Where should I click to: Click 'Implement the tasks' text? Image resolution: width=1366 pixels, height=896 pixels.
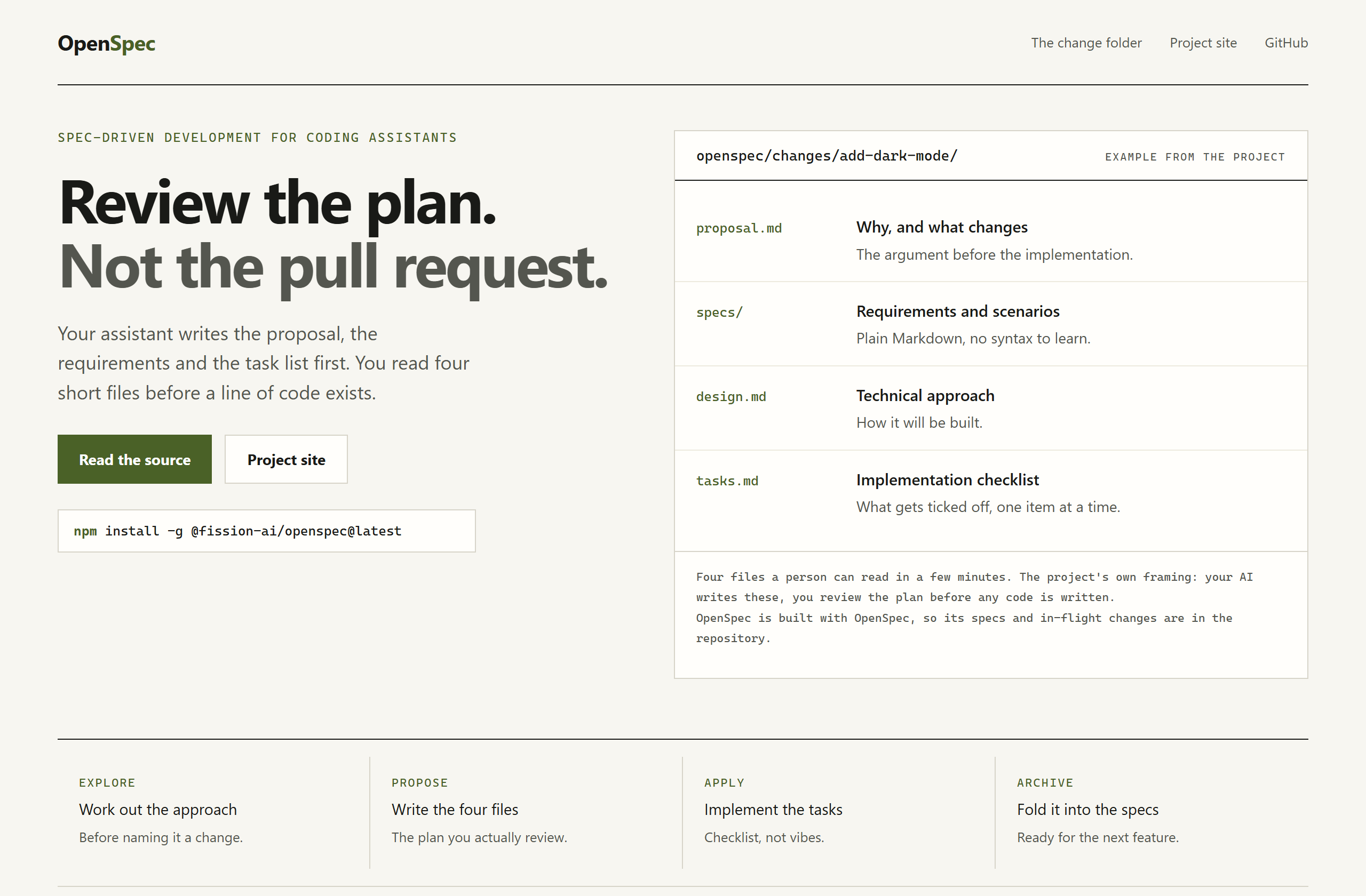tap(773, 810)
